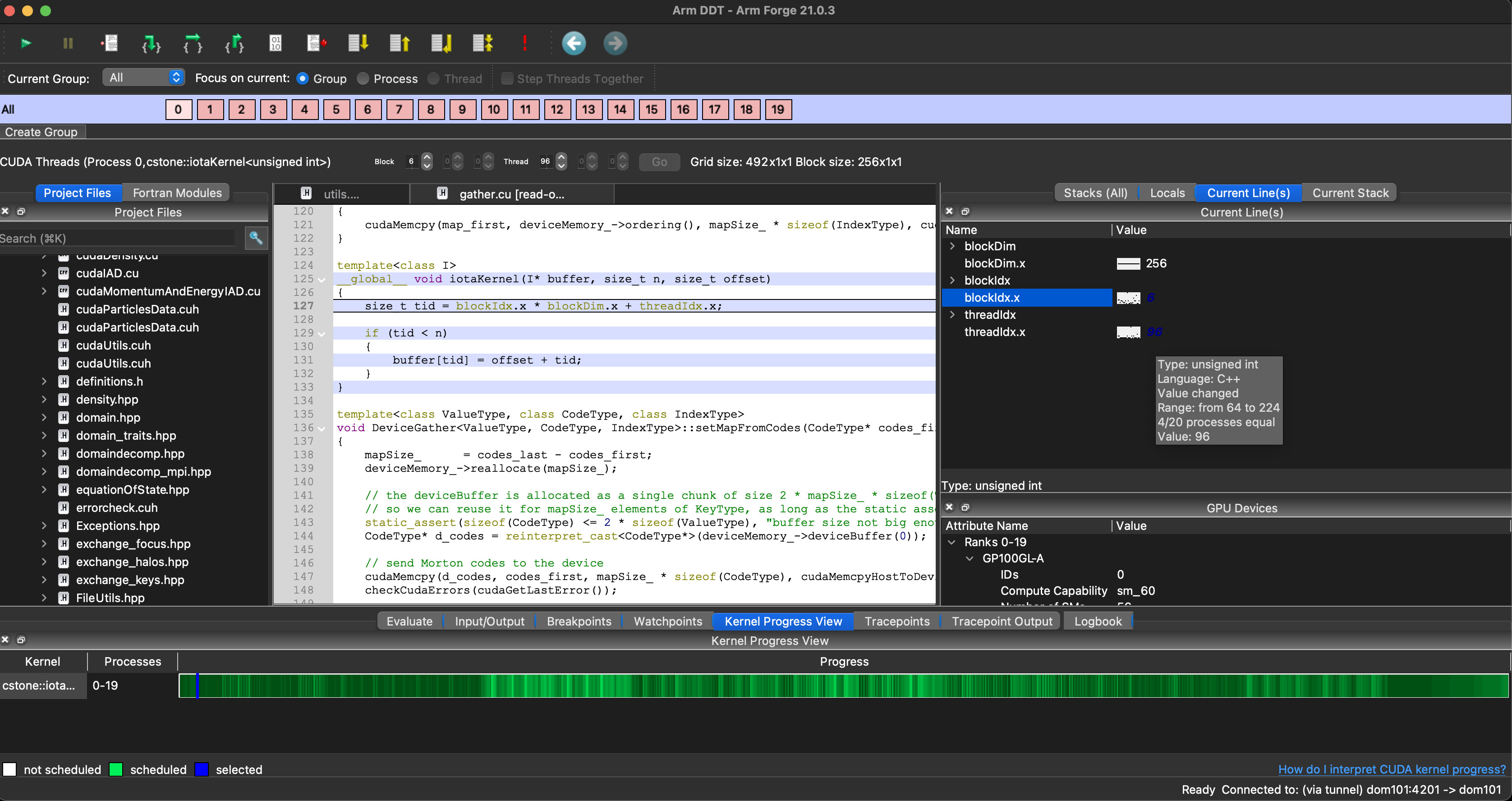Open the Tracepoint Output tab
Screen dimensions: 1512x801
pos(1002,621)
